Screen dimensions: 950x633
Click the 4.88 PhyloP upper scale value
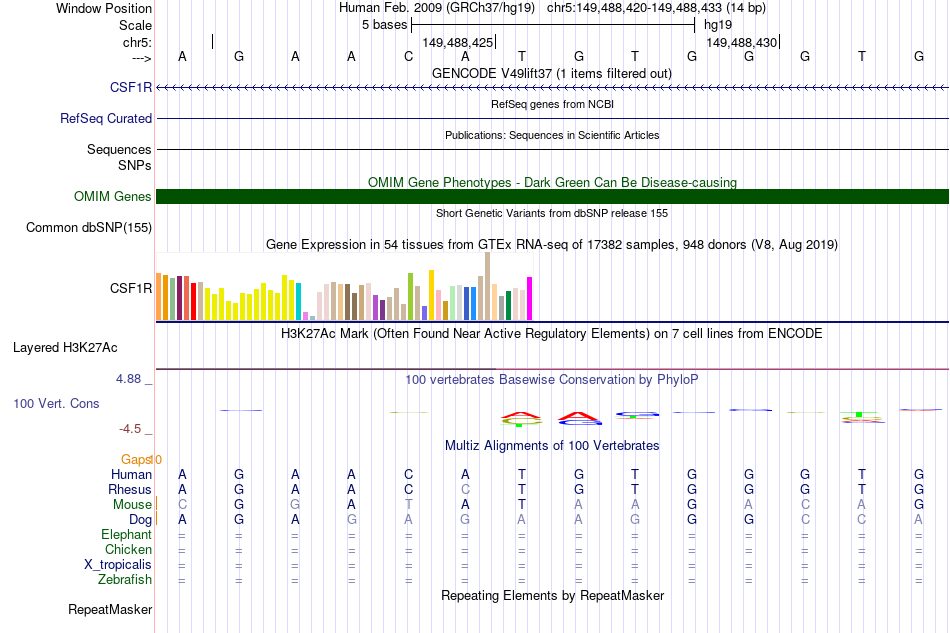pos(128,379)
